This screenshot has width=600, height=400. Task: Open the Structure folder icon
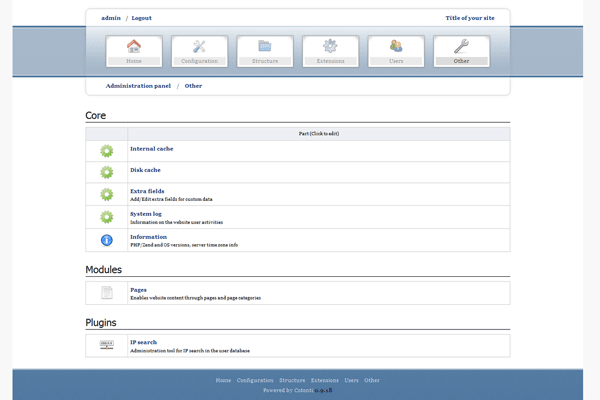265,46
